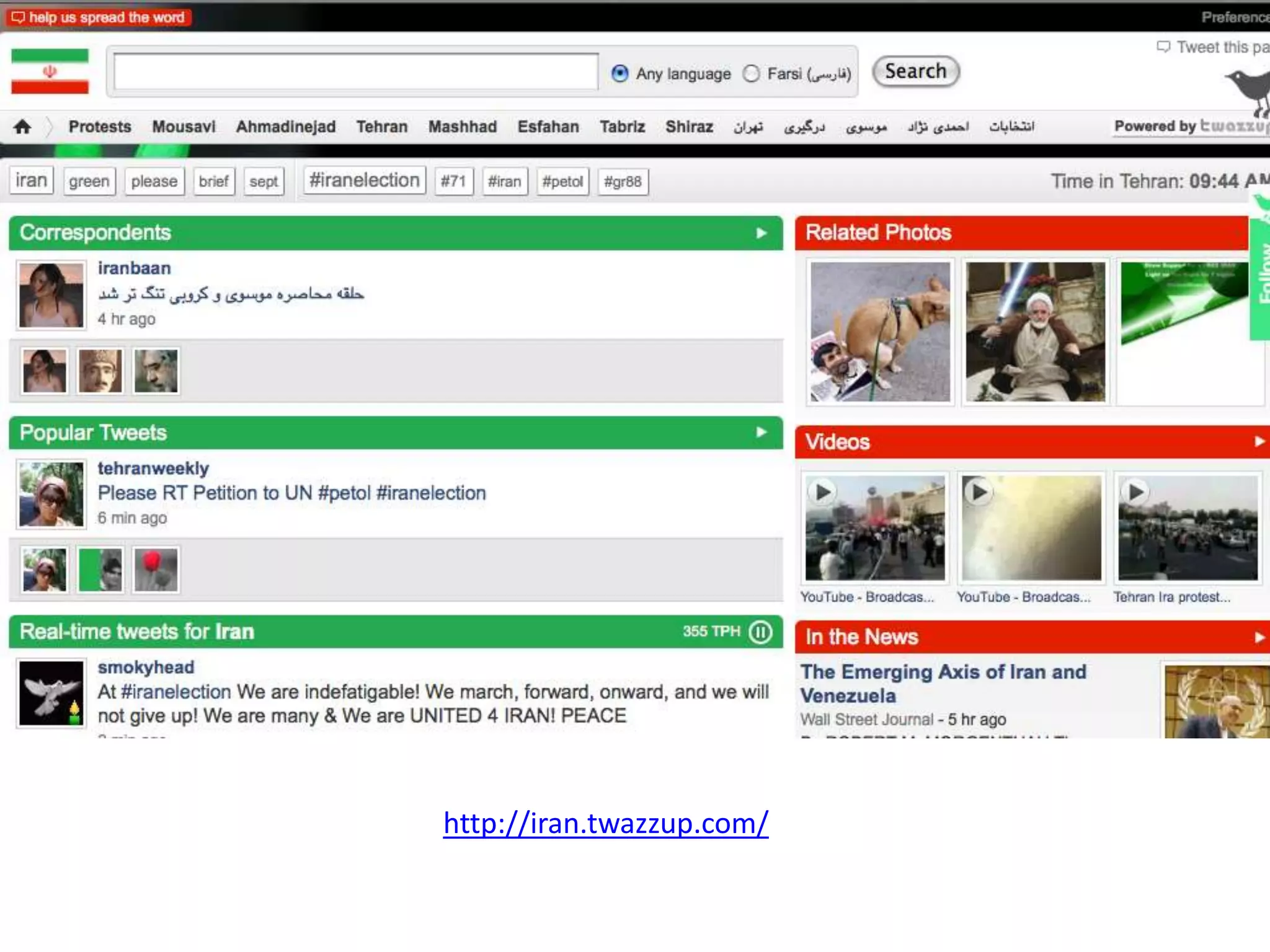Click the #iranelection trending tag
Viewport: 1270px width, 952px height.
[x=365, y=180]
